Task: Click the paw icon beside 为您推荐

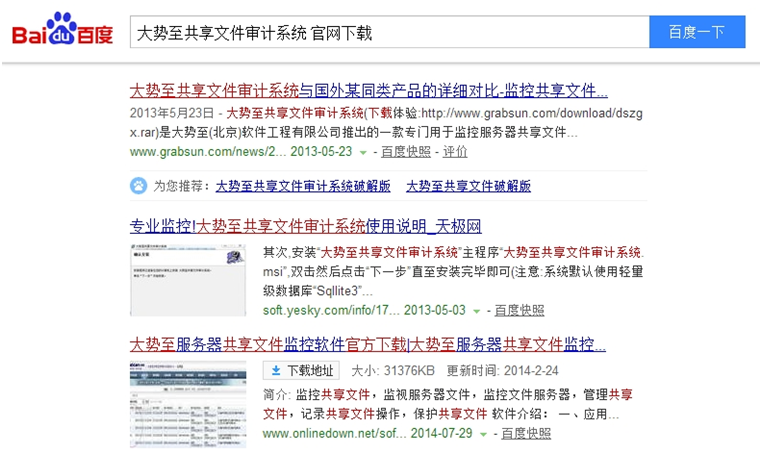Action: [138, 186]
